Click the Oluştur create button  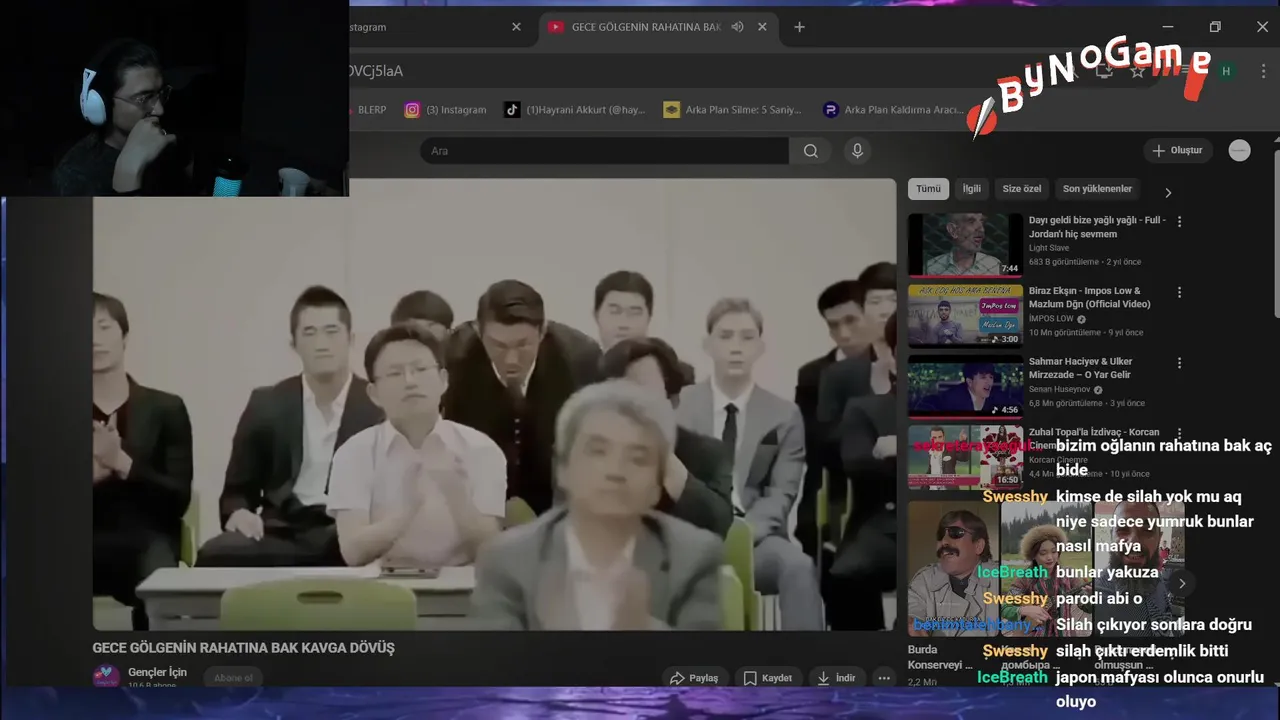click(1178, 150)
